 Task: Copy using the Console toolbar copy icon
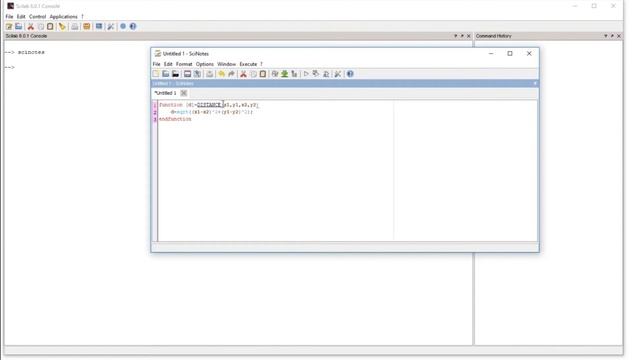click(x=40, y=27)
